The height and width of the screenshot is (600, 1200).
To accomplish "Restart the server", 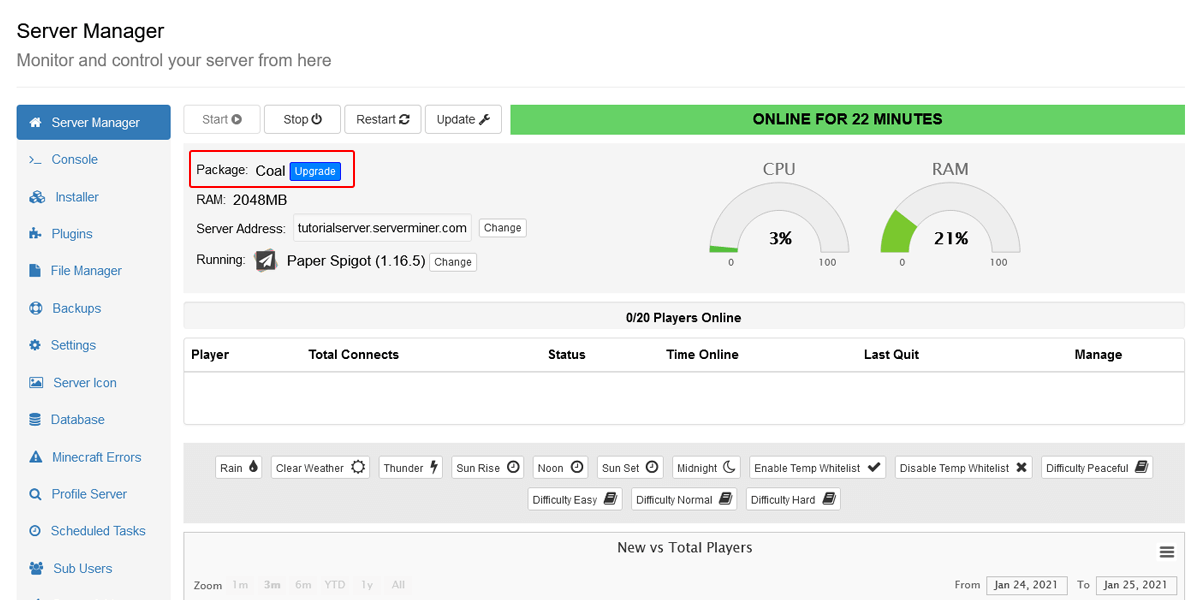I will coord(383,119).
